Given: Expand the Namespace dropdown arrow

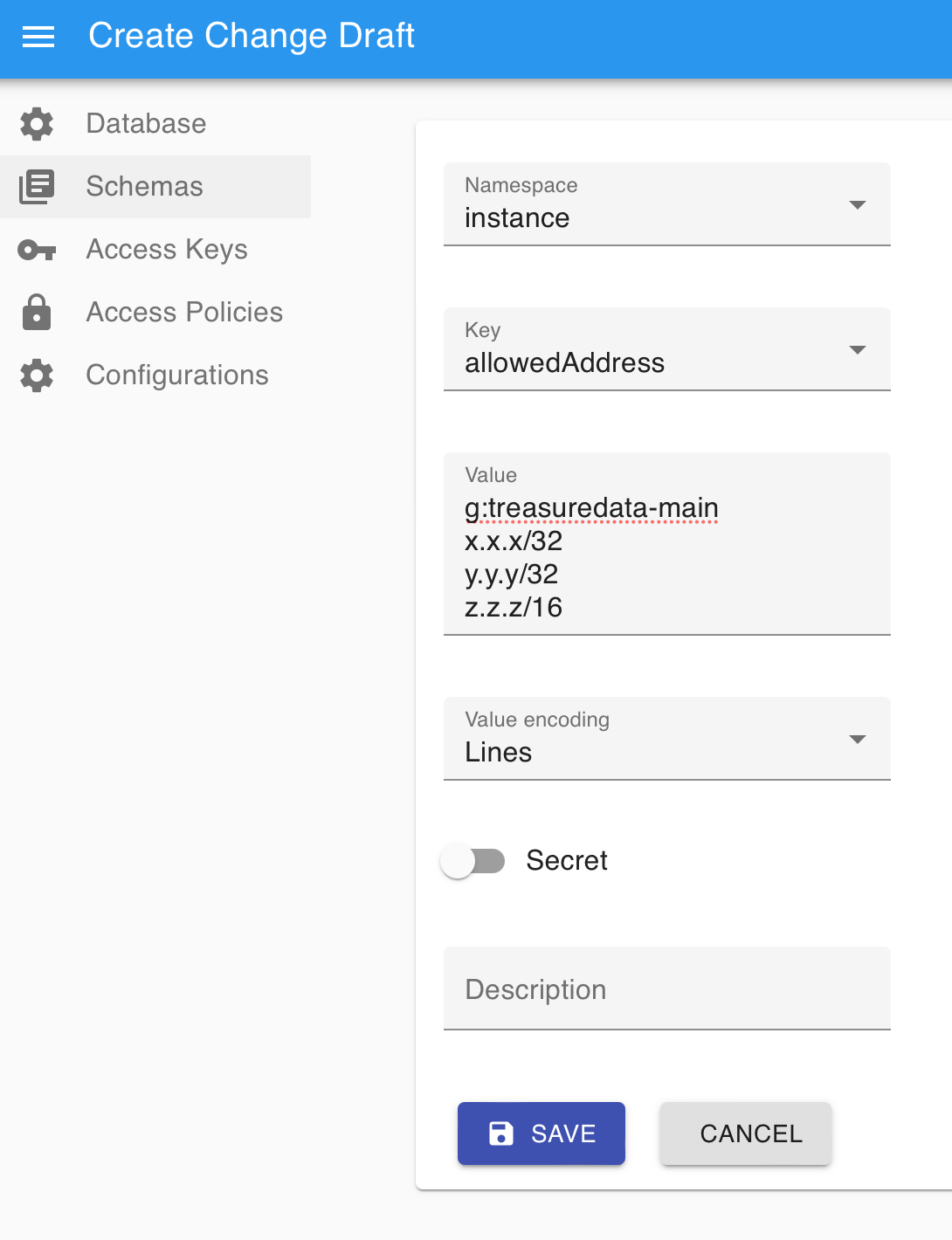Looking at the screenshot, I should coord(858,205).
